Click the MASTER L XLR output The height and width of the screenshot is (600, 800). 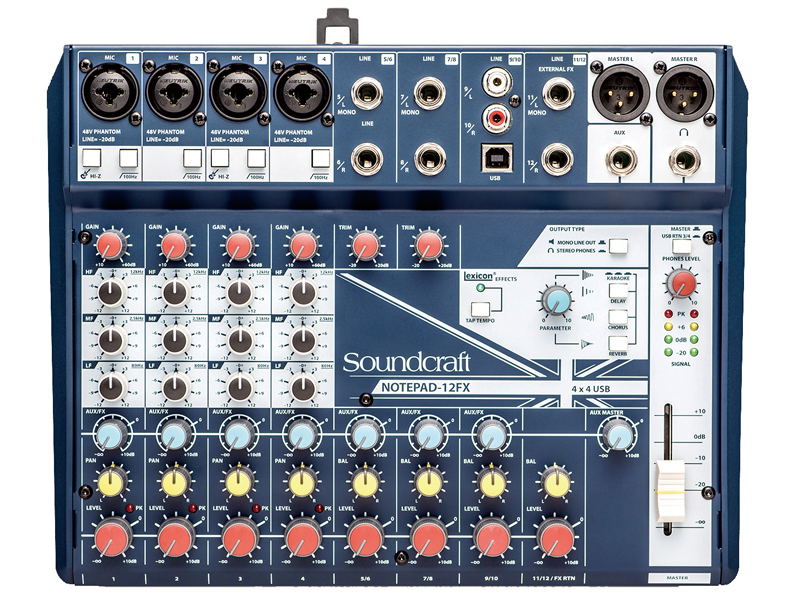[x=620, y=93]
